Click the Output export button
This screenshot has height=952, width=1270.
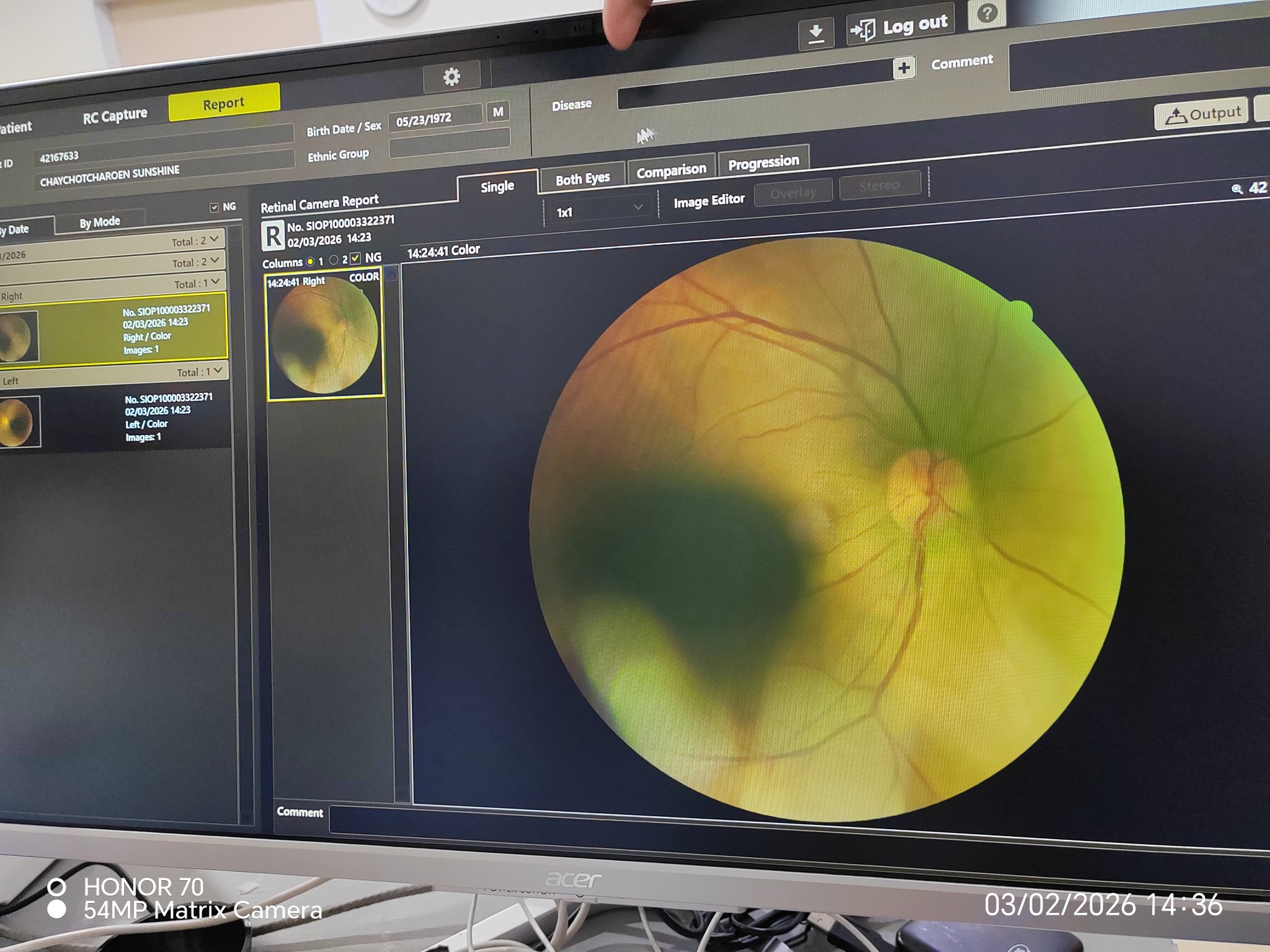1201,114
